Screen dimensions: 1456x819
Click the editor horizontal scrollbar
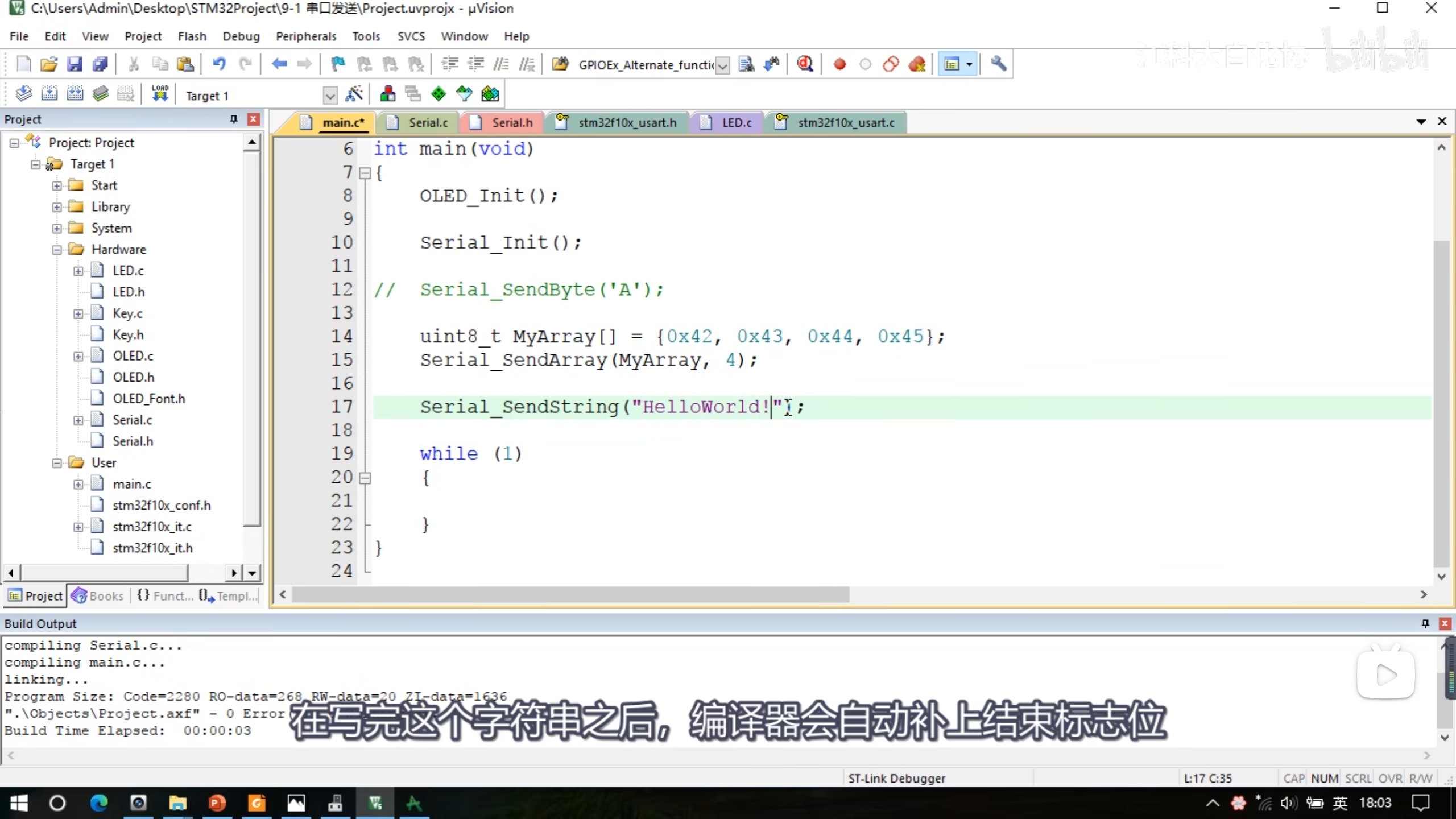click(x=570, y=594)
